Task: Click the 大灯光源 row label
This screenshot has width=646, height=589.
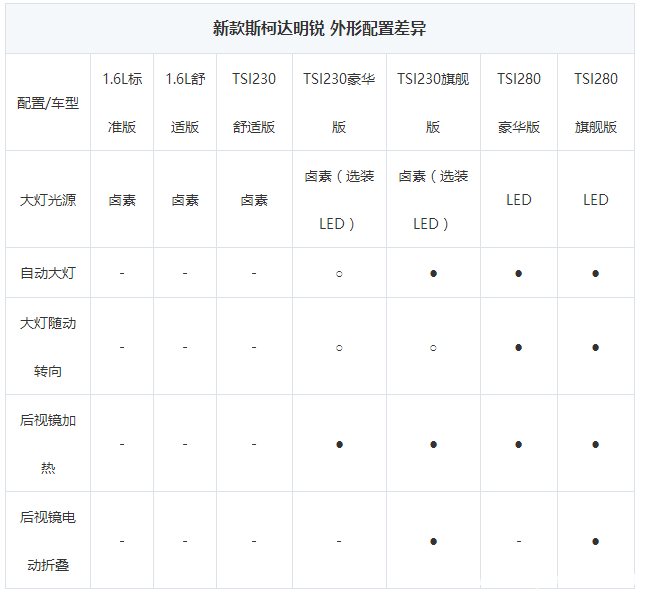Action: click(x=47, y=199)
